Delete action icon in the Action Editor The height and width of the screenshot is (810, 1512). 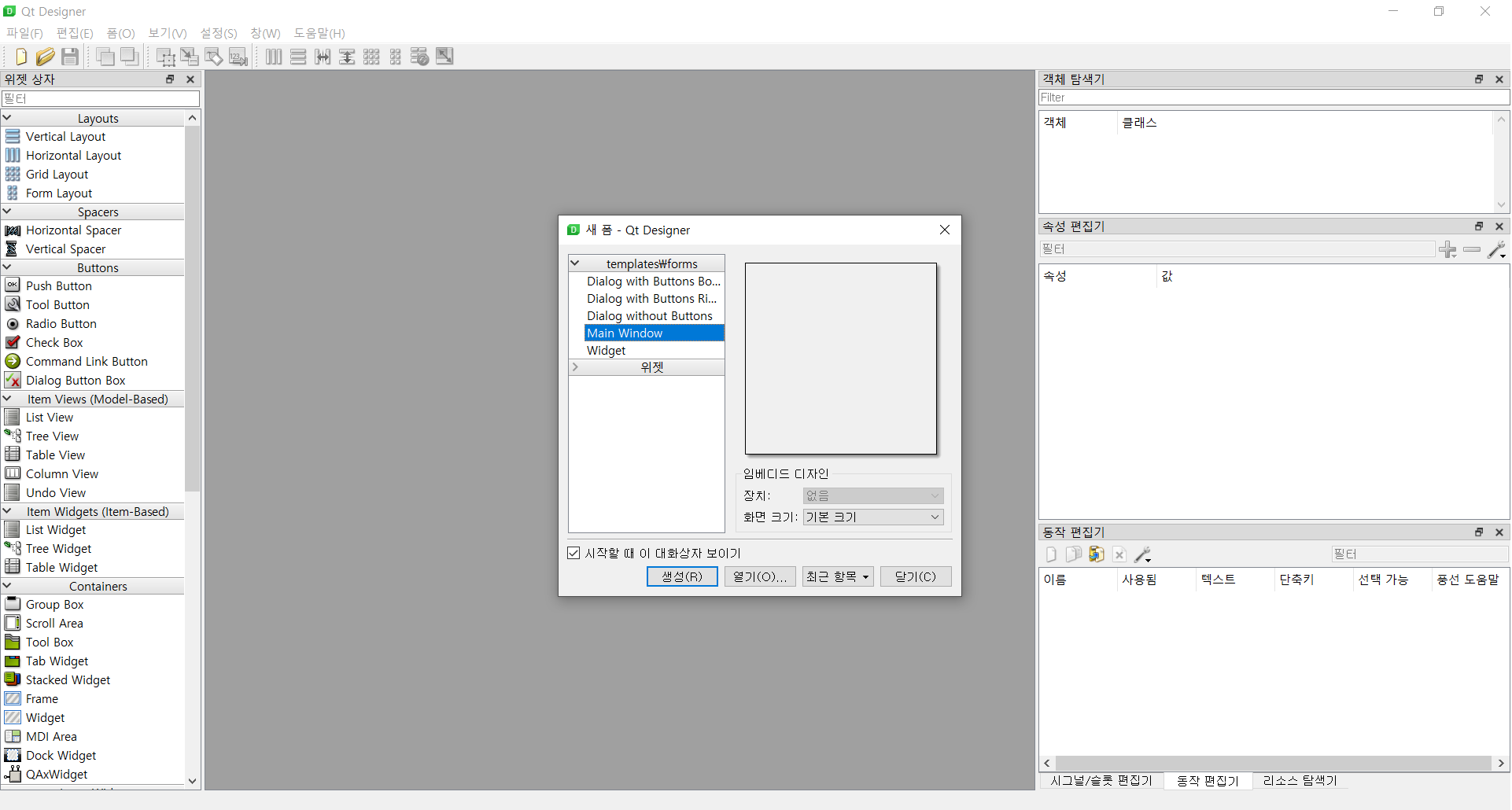(1120, 554)
